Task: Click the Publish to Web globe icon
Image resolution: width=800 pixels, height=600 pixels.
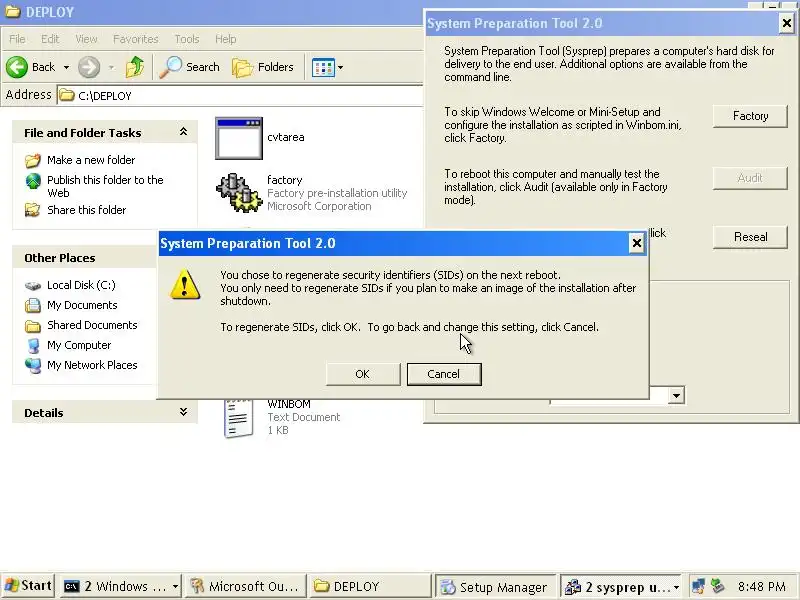Action: pyautogui.click(x=33, y=181)
